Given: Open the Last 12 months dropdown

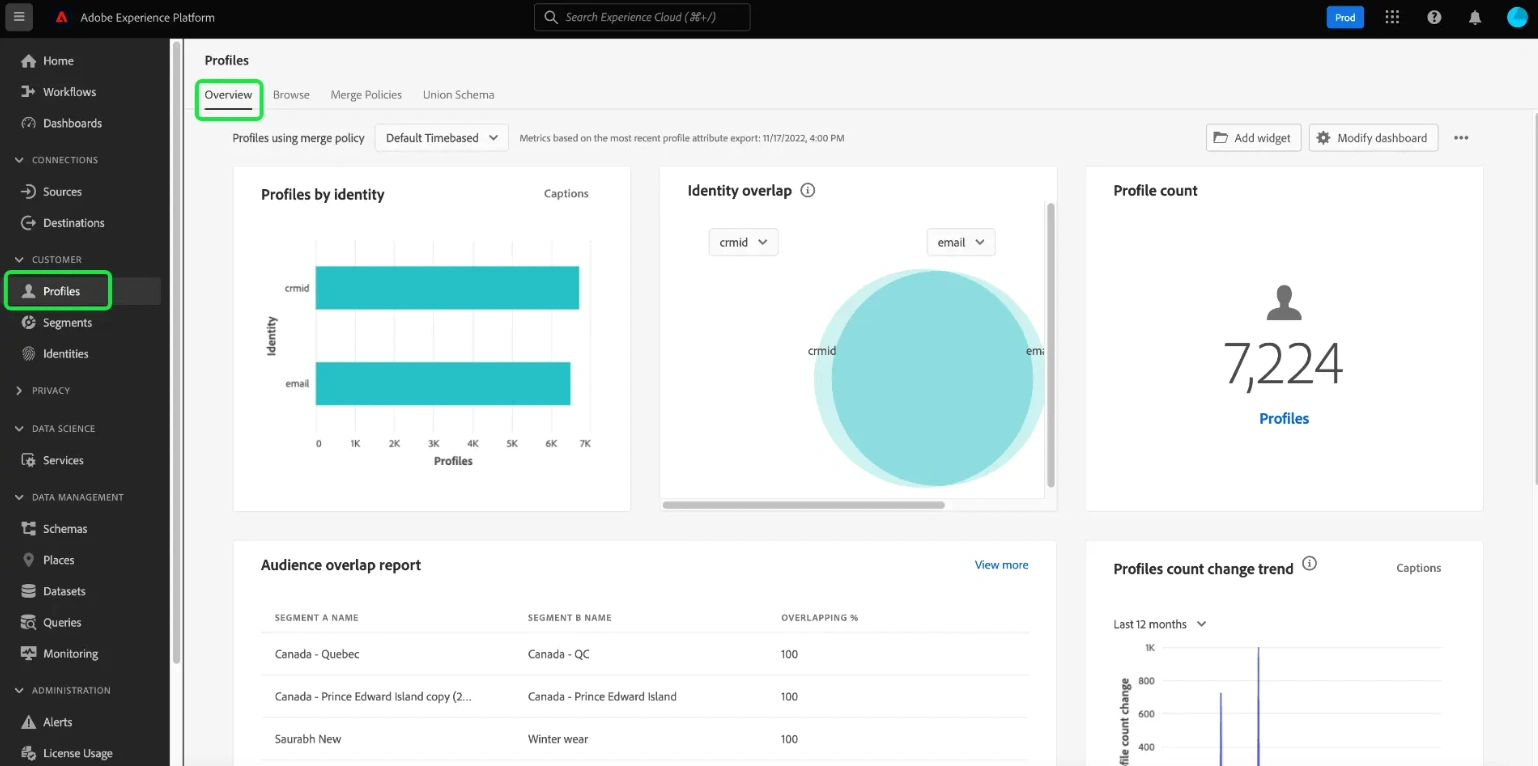Looking at the screenshot, I should pyautogui.click(x=1159, y=623).
